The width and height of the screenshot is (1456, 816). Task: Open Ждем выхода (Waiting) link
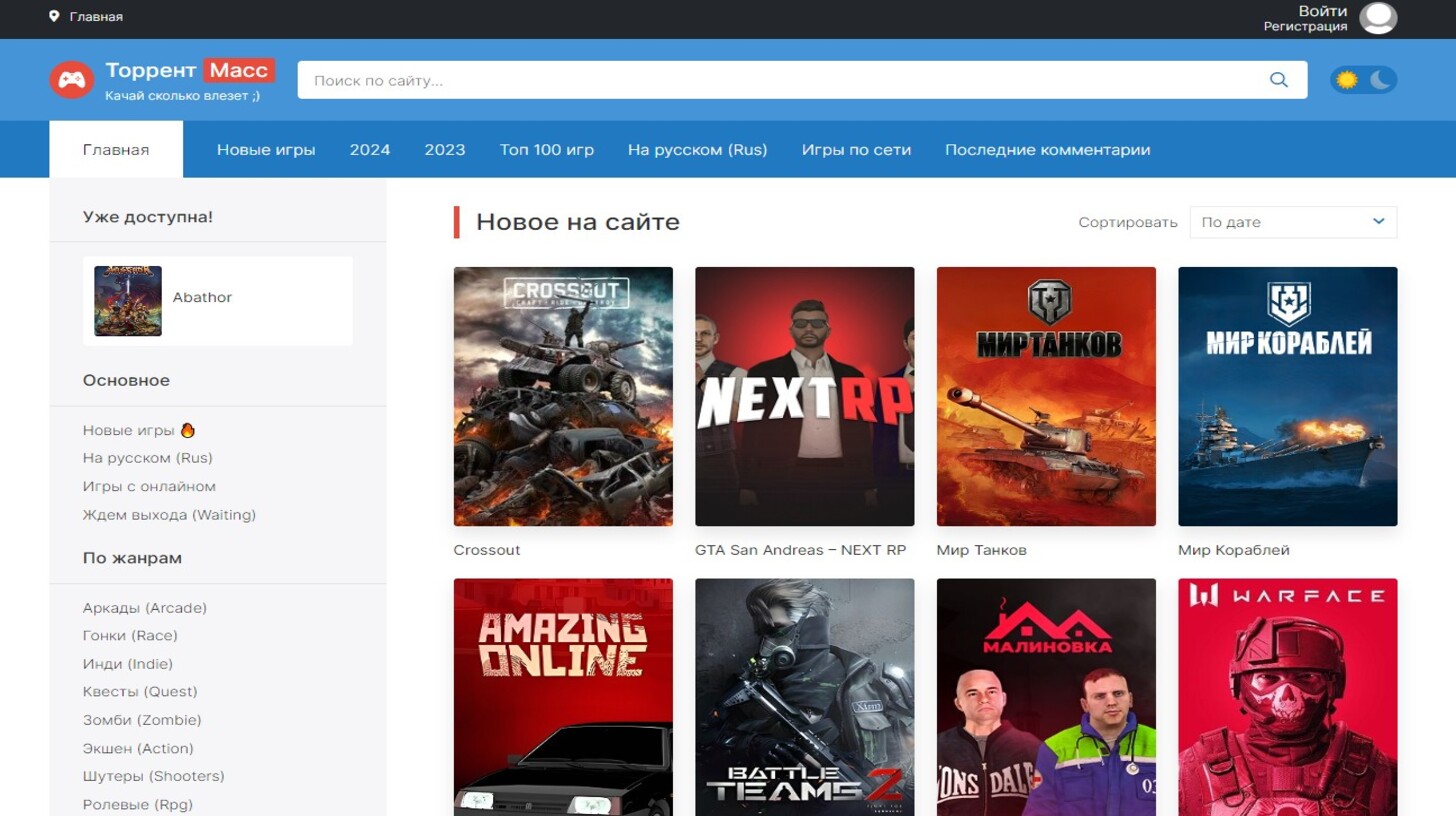click(x=169, y=515)
